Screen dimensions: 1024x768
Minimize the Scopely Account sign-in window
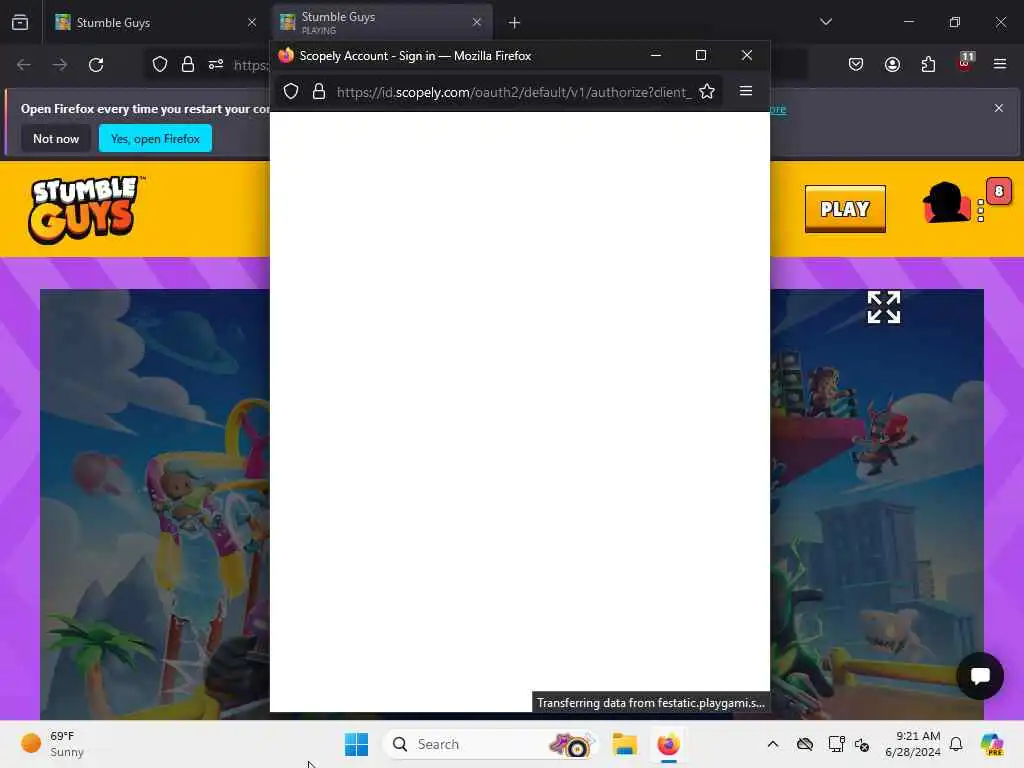(656, 56)
